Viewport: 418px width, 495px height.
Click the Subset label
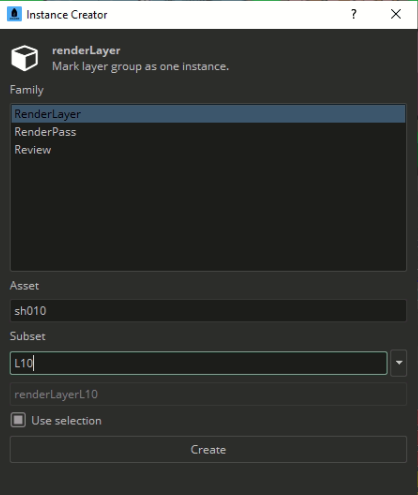pyautogui.click(x=27, y=336)
